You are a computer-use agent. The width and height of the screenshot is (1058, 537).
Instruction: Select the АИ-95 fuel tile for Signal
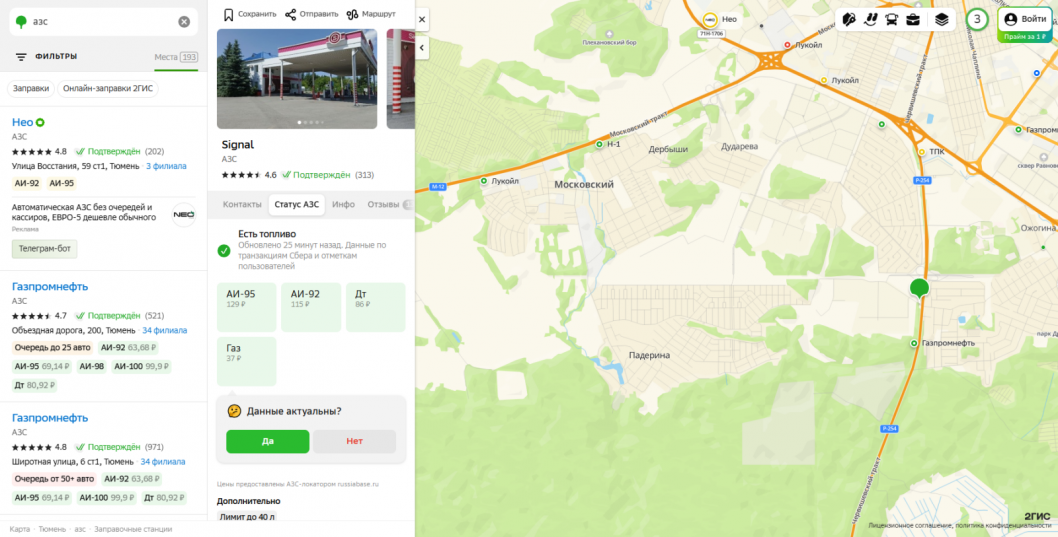tap(246, 307)
